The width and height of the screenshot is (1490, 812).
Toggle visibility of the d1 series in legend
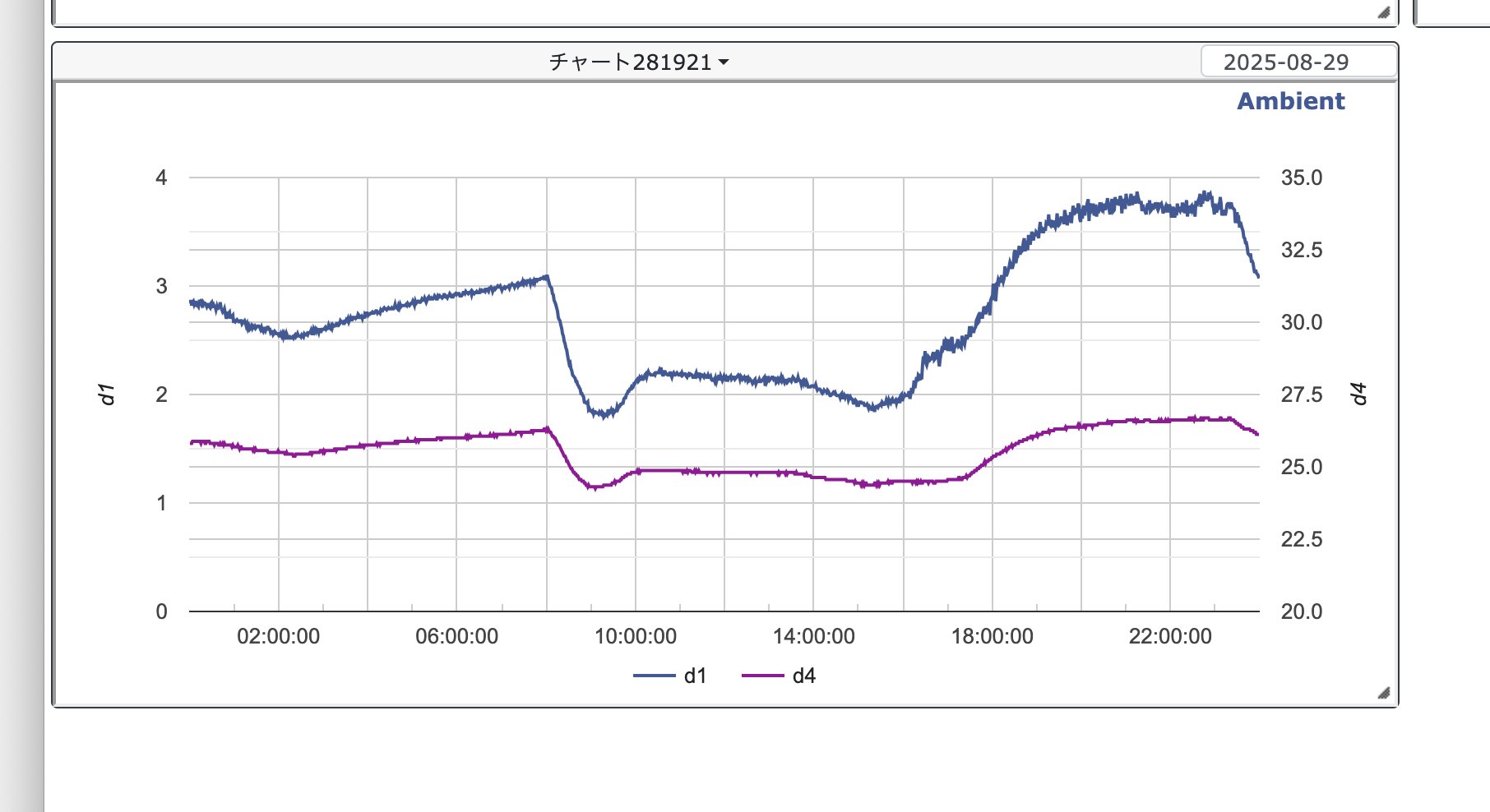coord(693,676)
